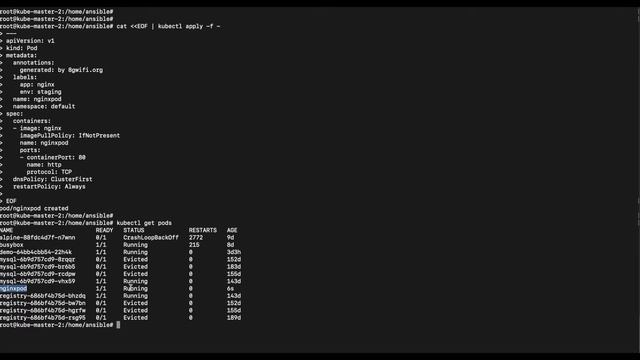Click the age value '9d' for alpine
Image resolution: width=640 pixels, height=360 pixels.
click(230, 238)
